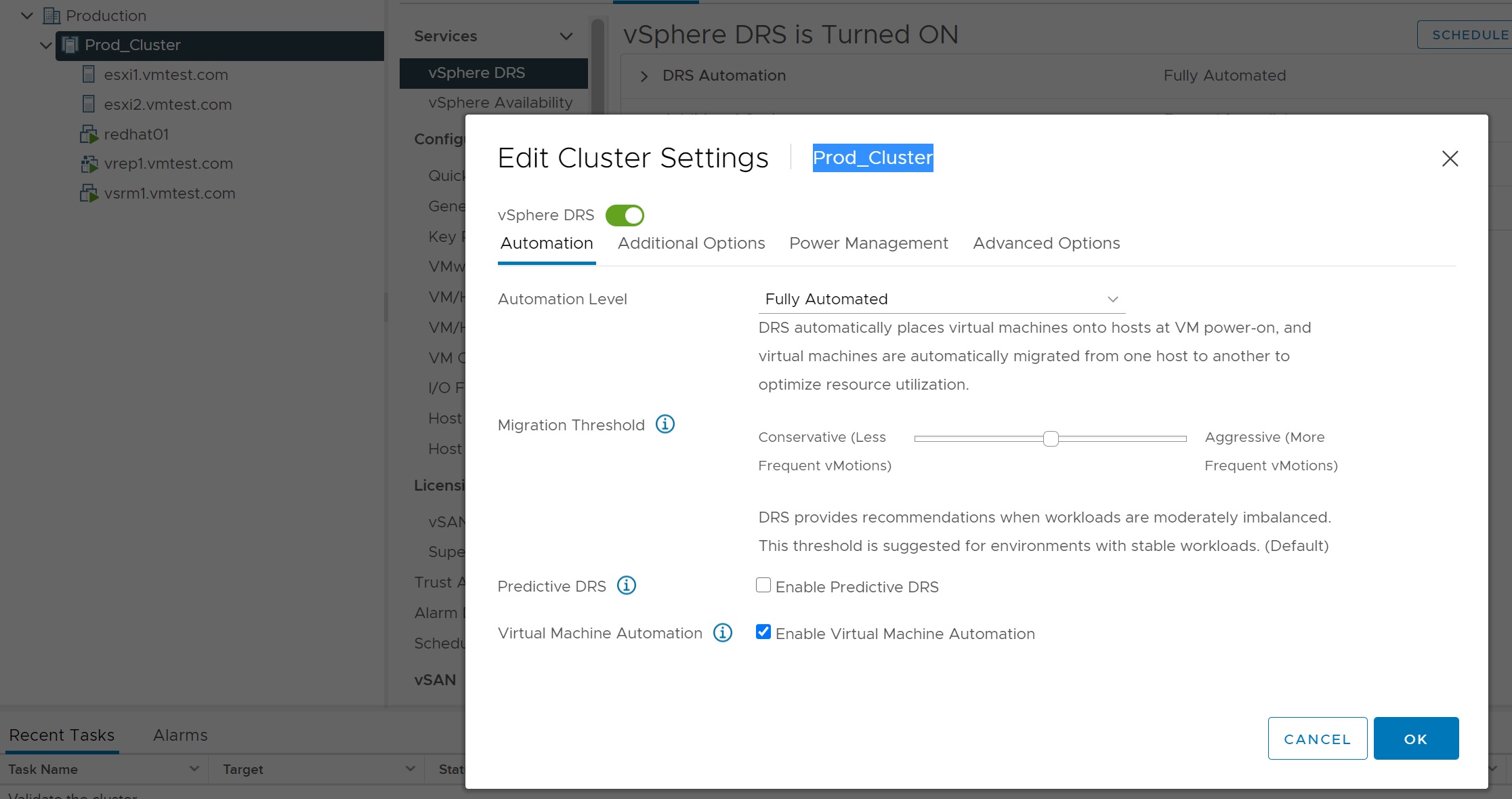Open the Power Management tab
1512x799 pixels.
coord(868,243)
